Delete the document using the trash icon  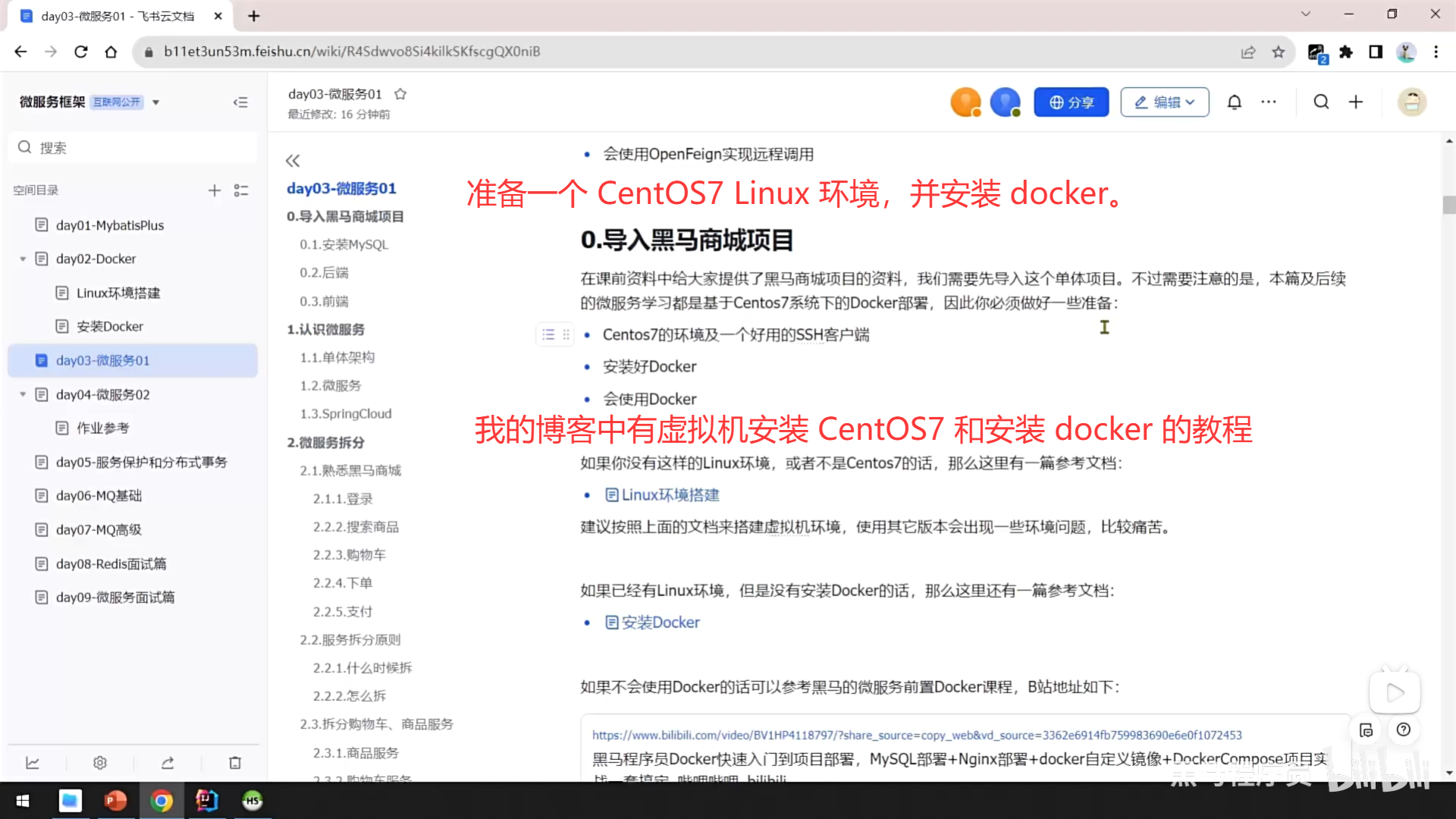(x=234, y=763)
